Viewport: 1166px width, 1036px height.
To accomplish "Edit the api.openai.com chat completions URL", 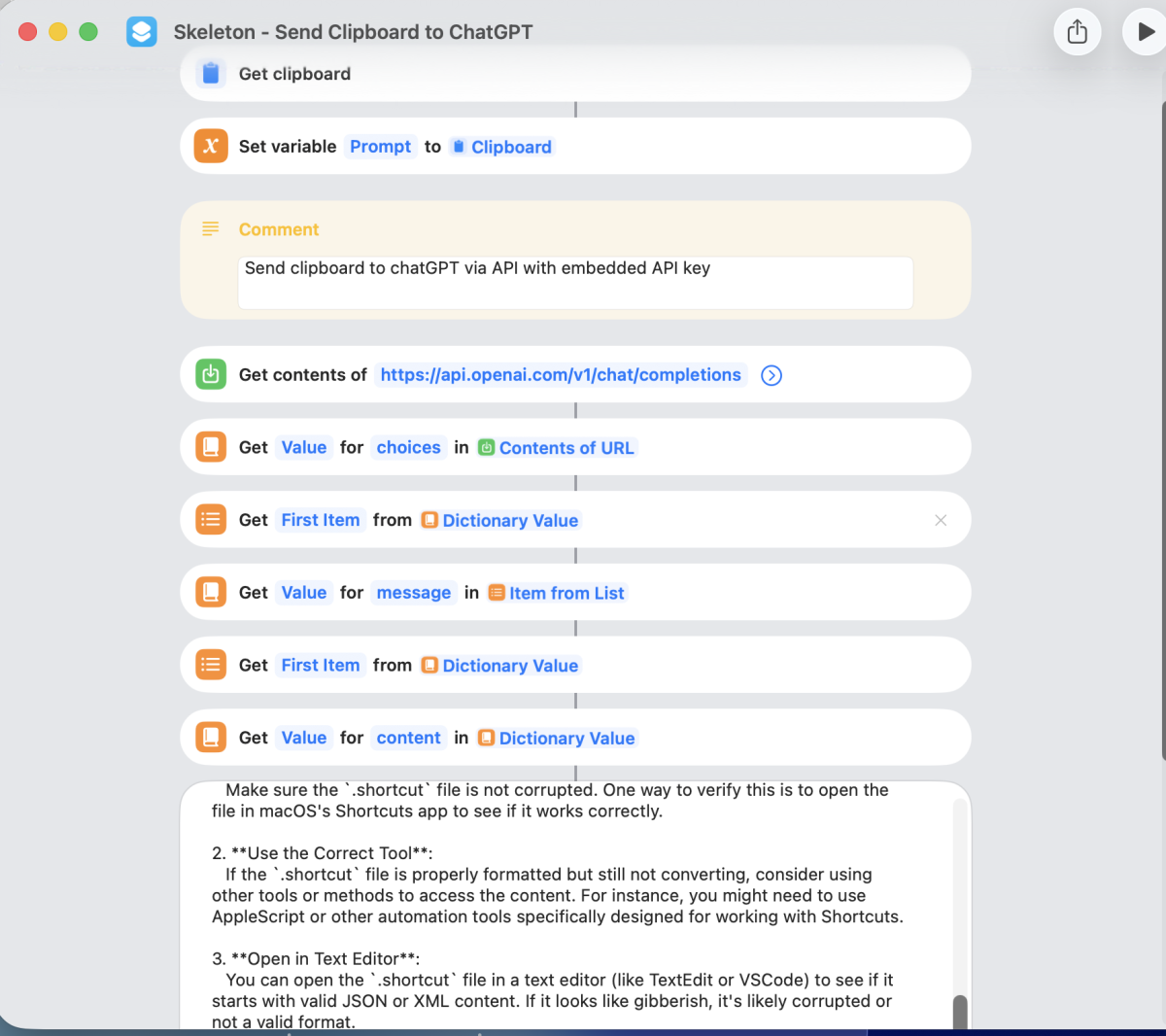I will 561,375.
